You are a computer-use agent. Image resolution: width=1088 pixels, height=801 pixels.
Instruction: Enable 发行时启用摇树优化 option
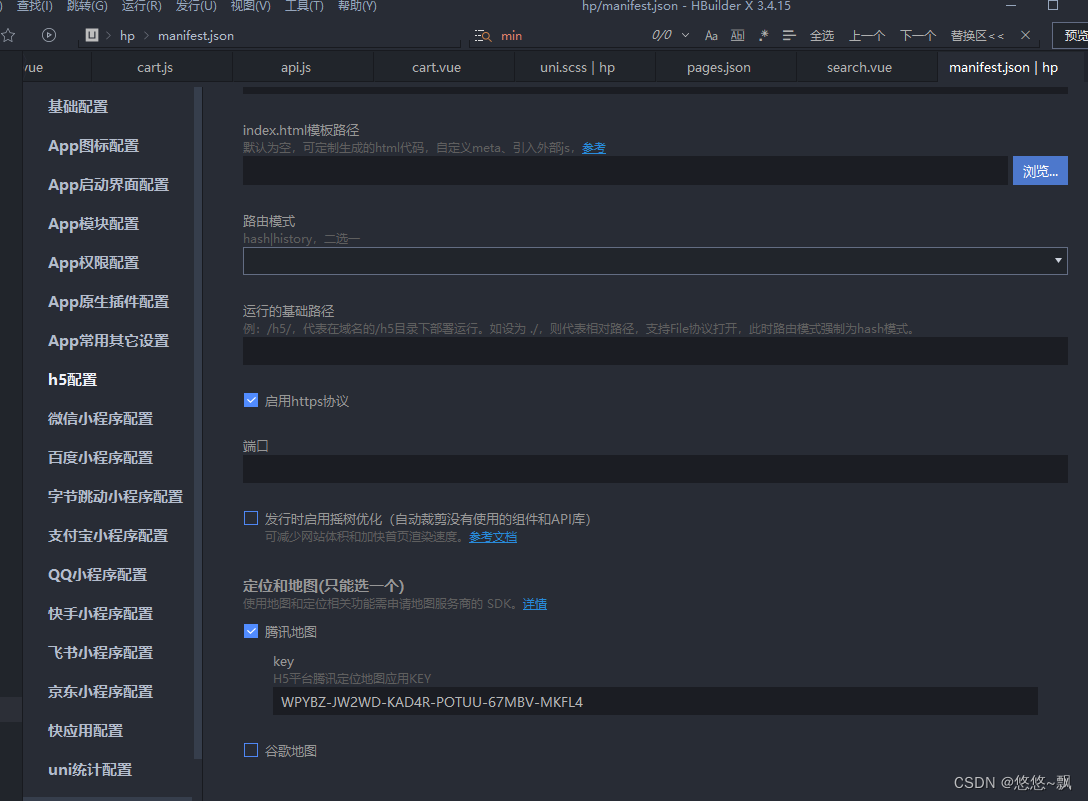[251, 518]
